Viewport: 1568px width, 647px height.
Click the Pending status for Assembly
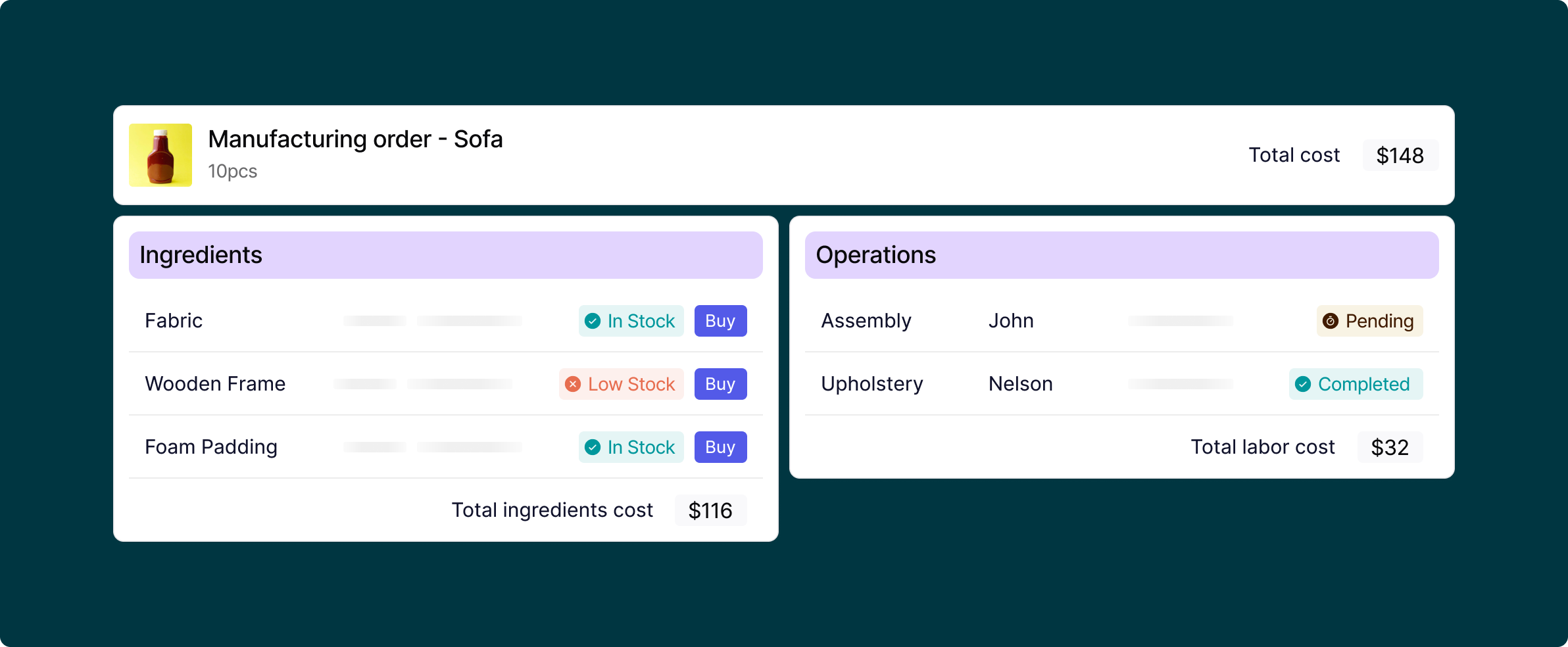(x=1370, y=321)
